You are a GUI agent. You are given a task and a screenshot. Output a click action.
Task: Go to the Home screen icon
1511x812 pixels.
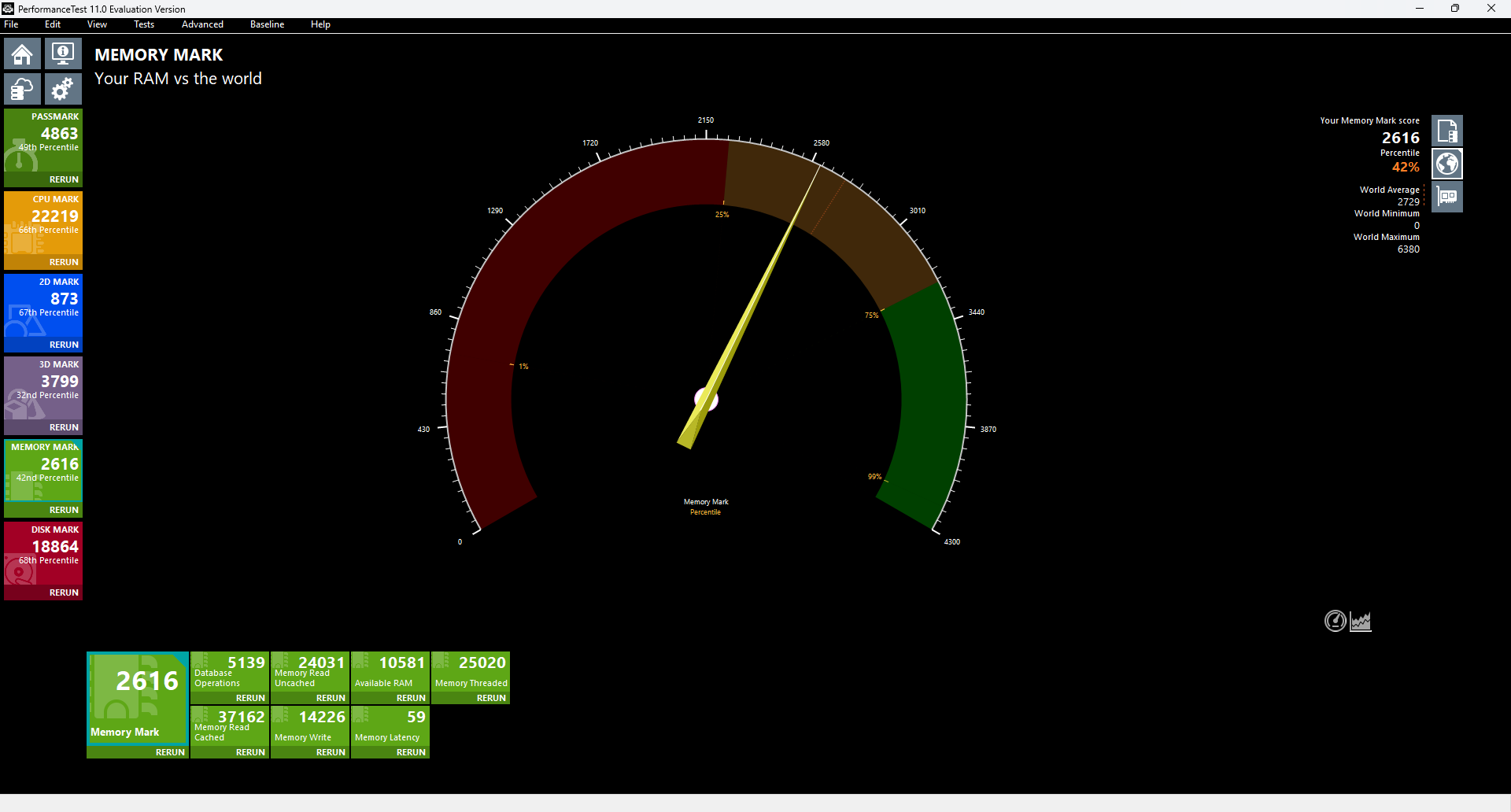(22, 54)
